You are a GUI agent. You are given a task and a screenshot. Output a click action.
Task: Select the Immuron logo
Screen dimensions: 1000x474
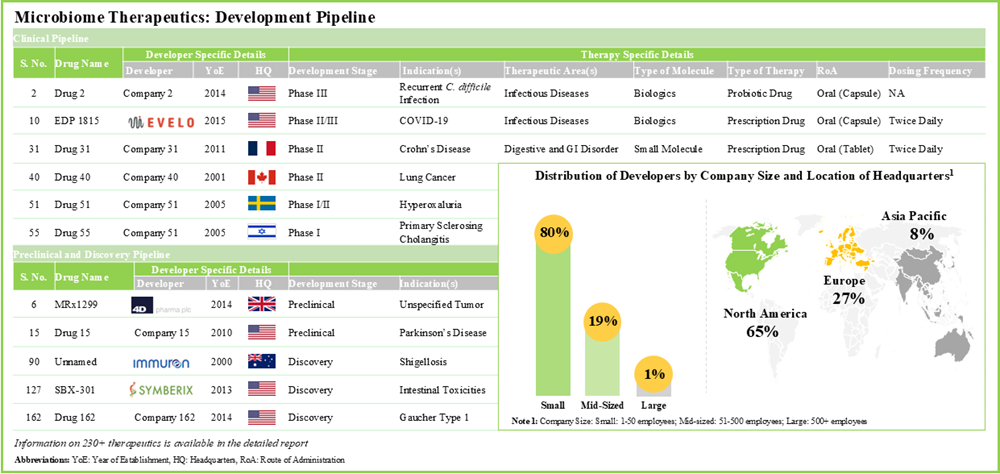click(x=162, y=359)
